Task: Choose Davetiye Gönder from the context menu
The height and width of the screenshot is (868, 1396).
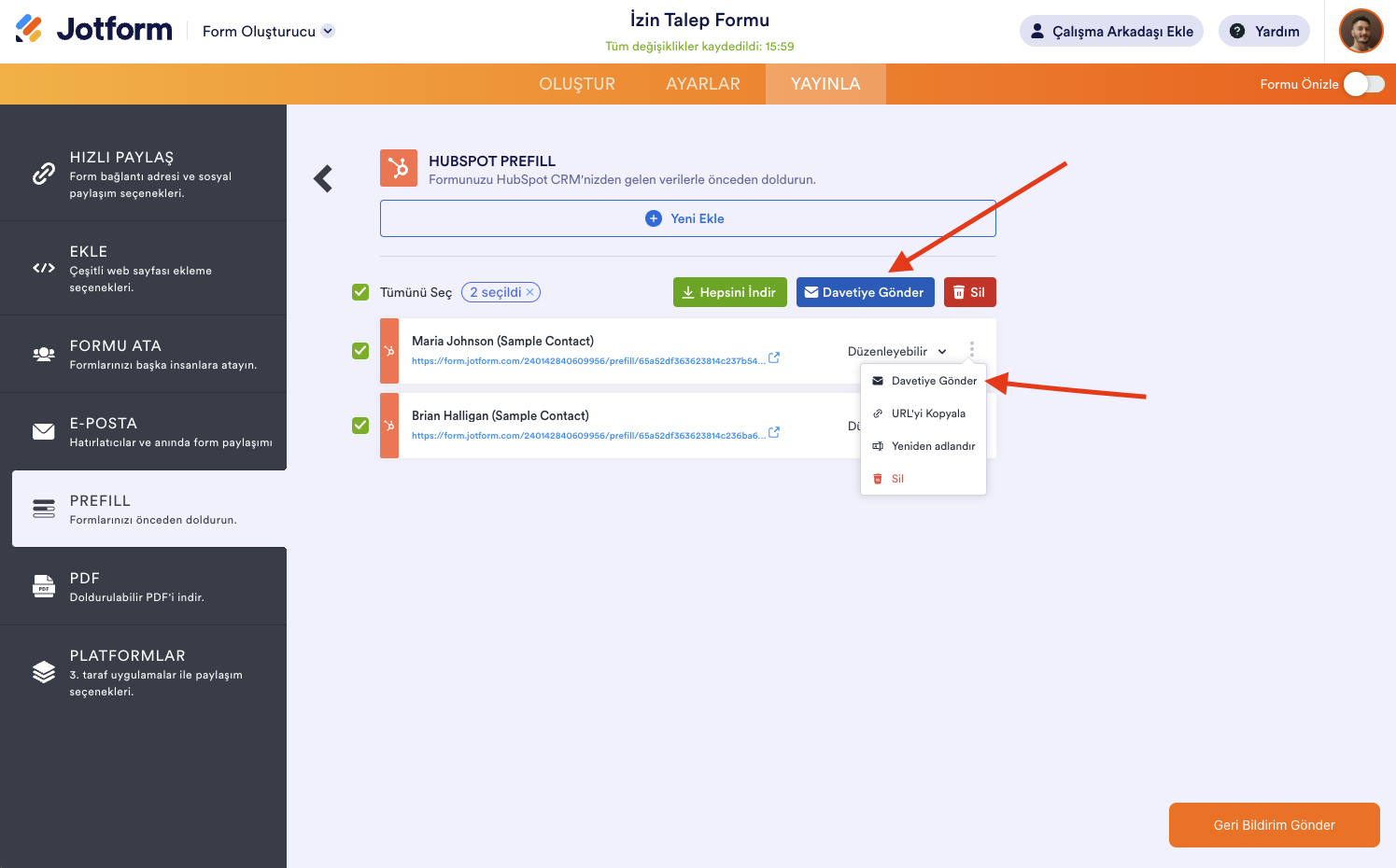Action: 924,381
